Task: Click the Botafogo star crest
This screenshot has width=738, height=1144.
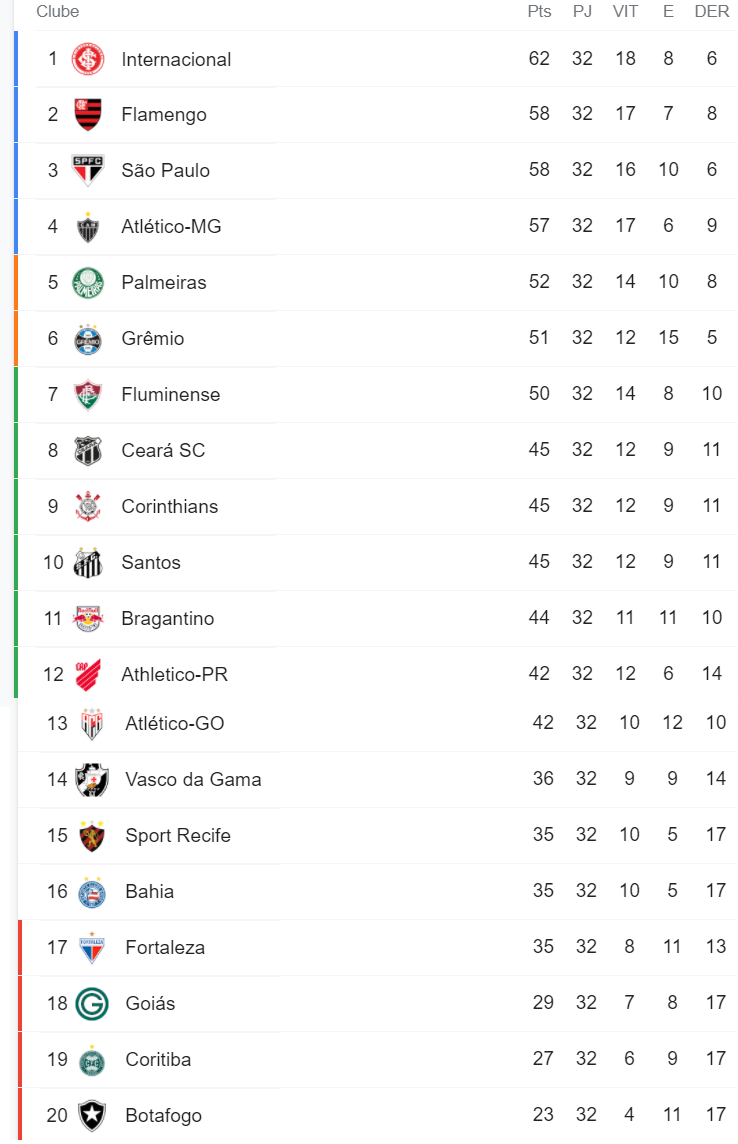Action: click(x=93, y=1116)
